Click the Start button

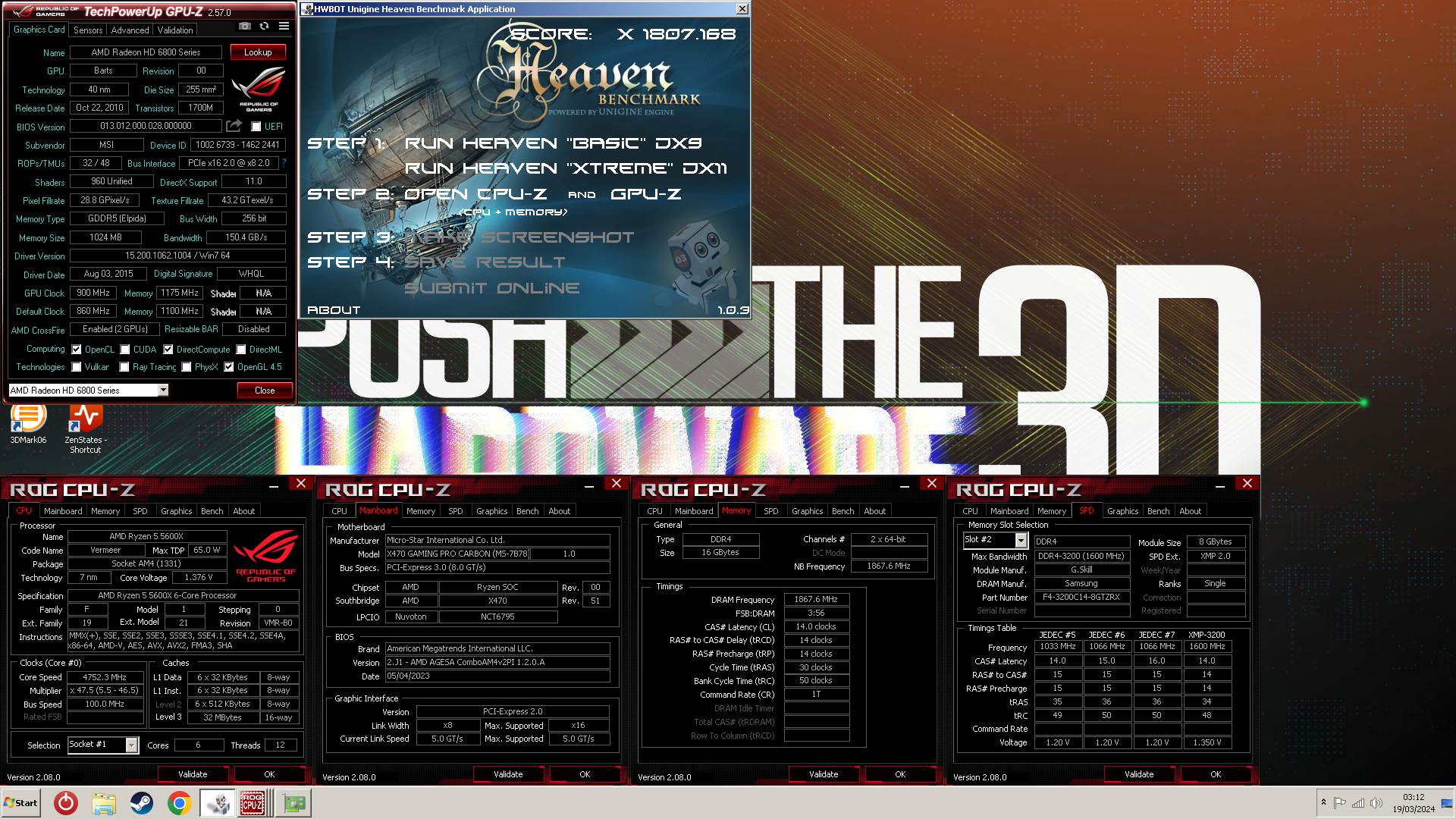(20, 803)
